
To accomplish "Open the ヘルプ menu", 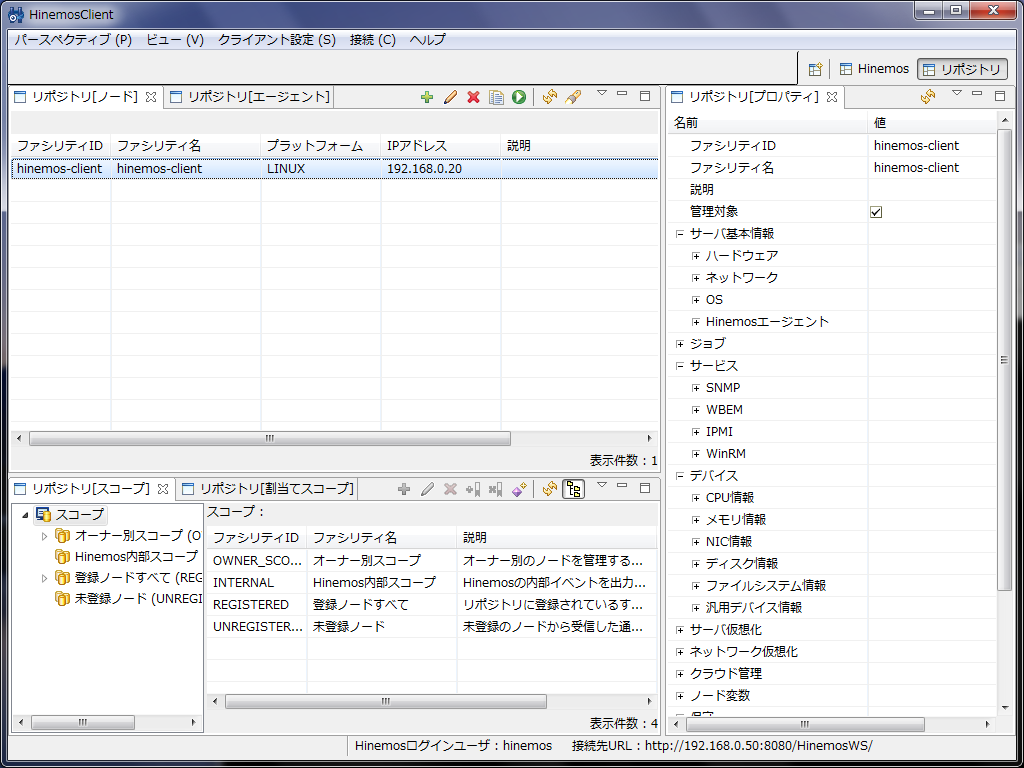I will 428,39.
